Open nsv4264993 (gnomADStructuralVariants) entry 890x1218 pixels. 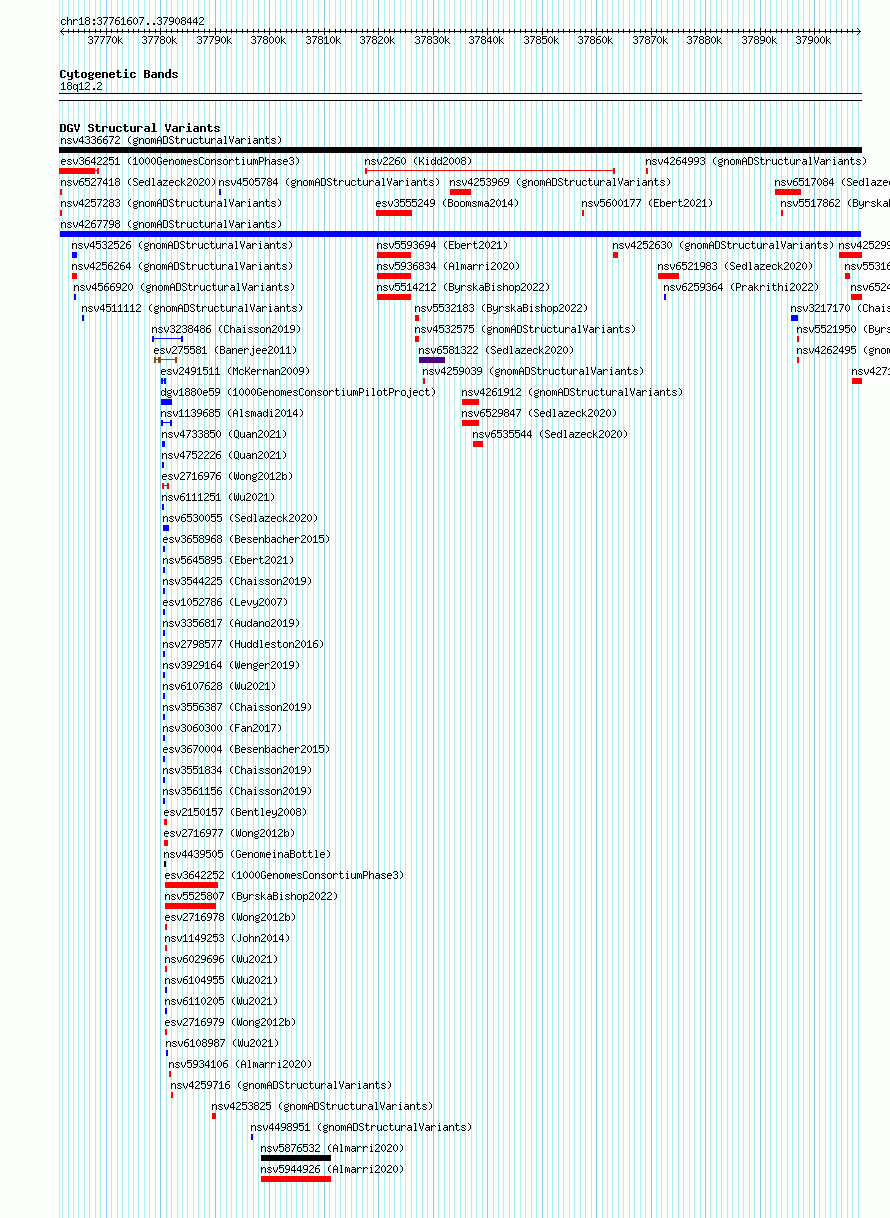pyautogui.click(x=756, y=161)
